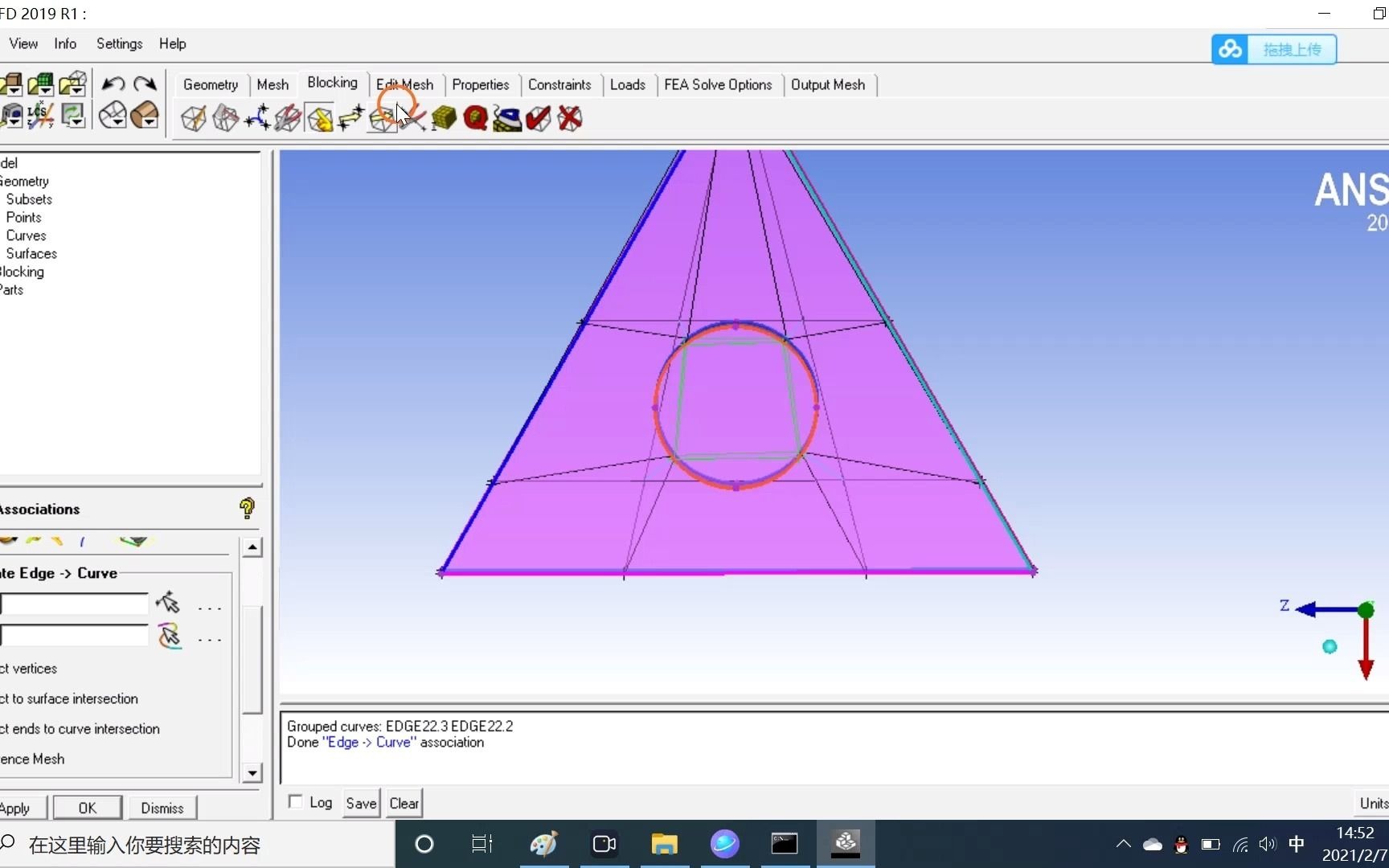The width and height of the screenshot is (1389, 868).
Task: Open the Local Coordinate System dropdown
Action: click(40, 116)
